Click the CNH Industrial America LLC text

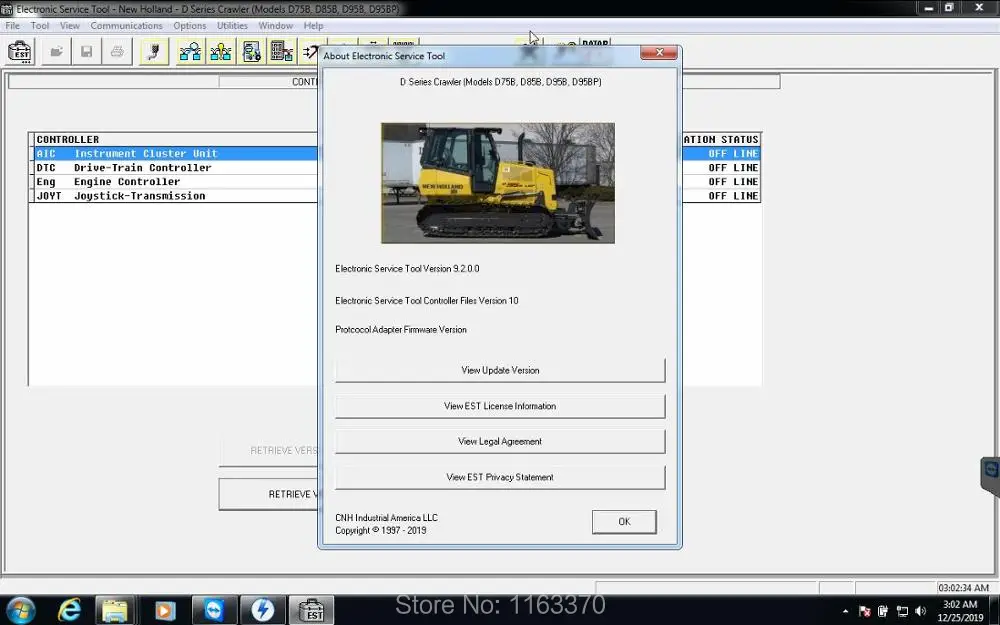[x=386, y=518]
